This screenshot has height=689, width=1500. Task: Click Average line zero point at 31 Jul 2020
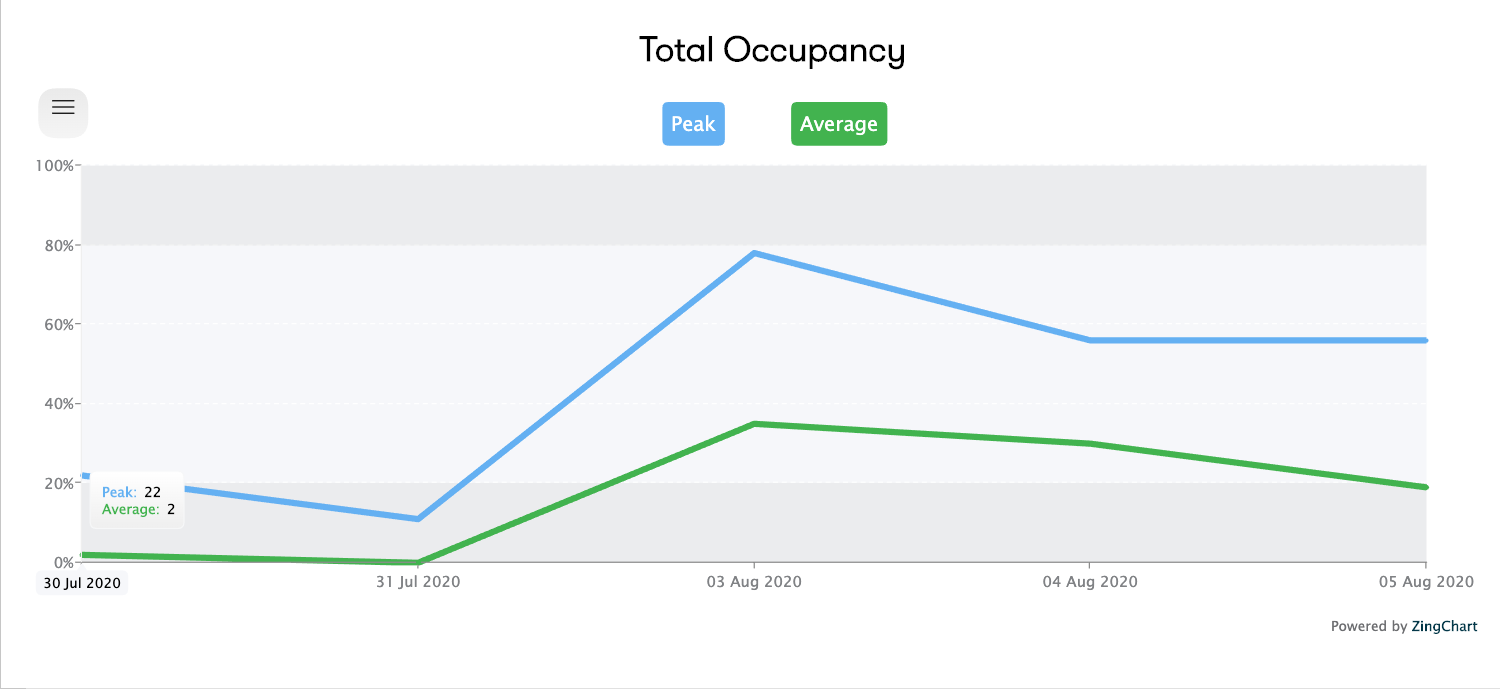click(x=418, y=562)
